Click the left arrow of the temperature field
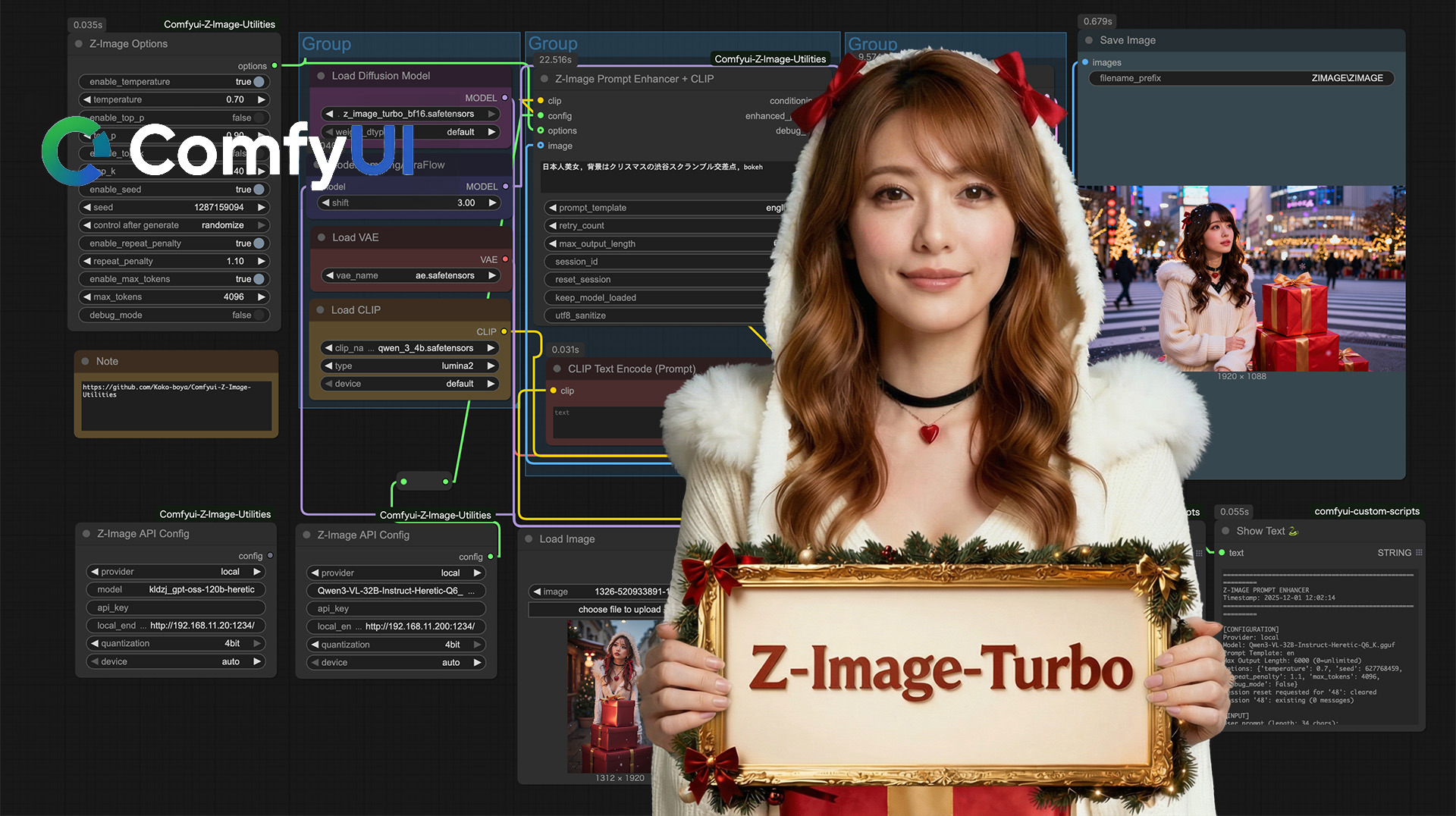1456x816 pixels. [x=87, y=99]
